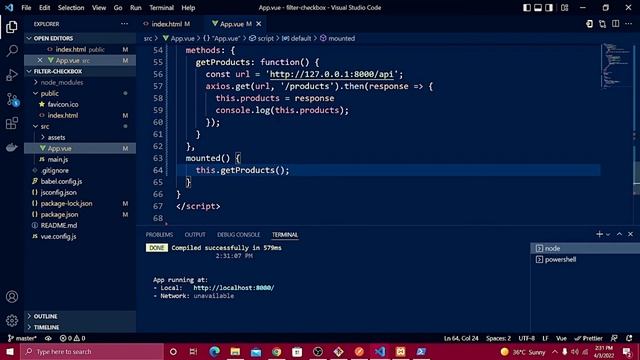Open the new terminal launch profile dropdown
This screenshot has width=640, height=360.
tap(608, 234)
